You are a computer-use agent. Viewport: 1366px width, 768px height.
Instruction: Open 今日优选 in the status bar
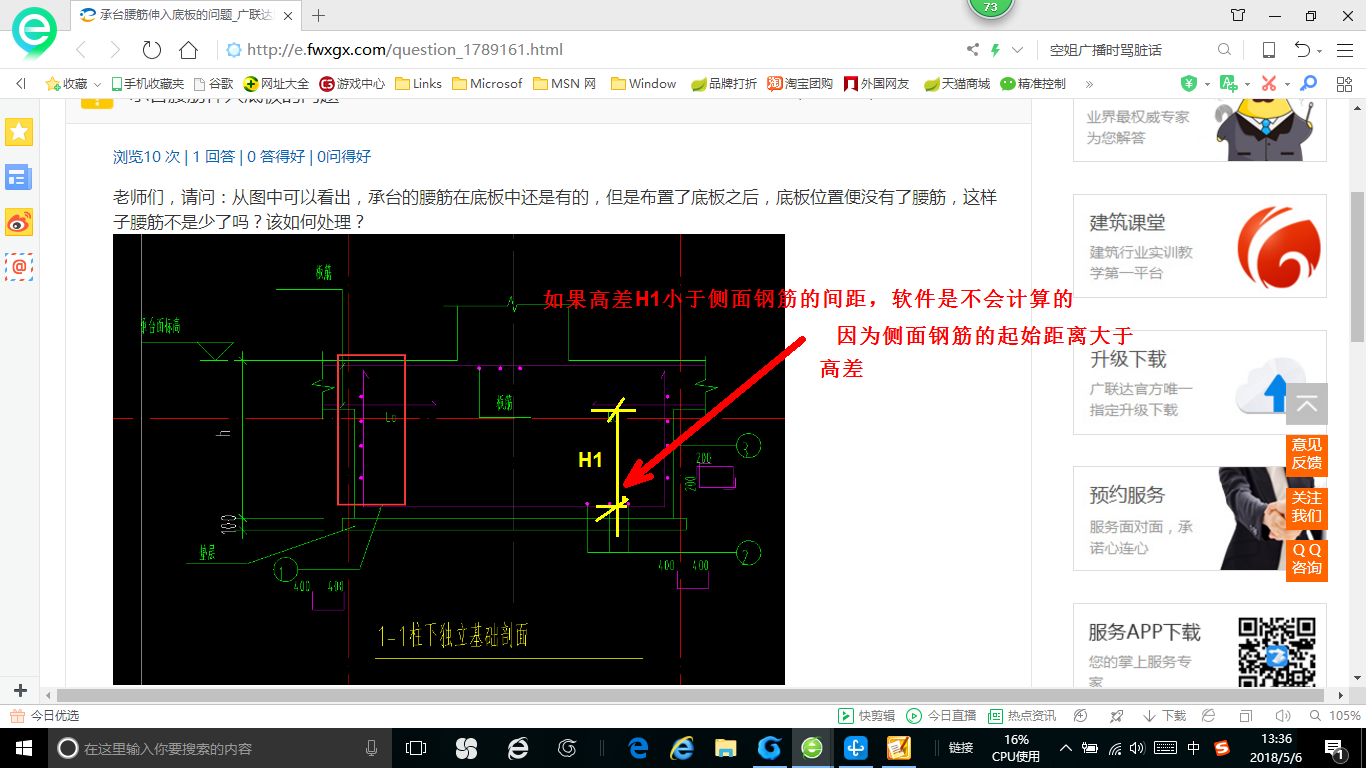[x=45, y=716]
